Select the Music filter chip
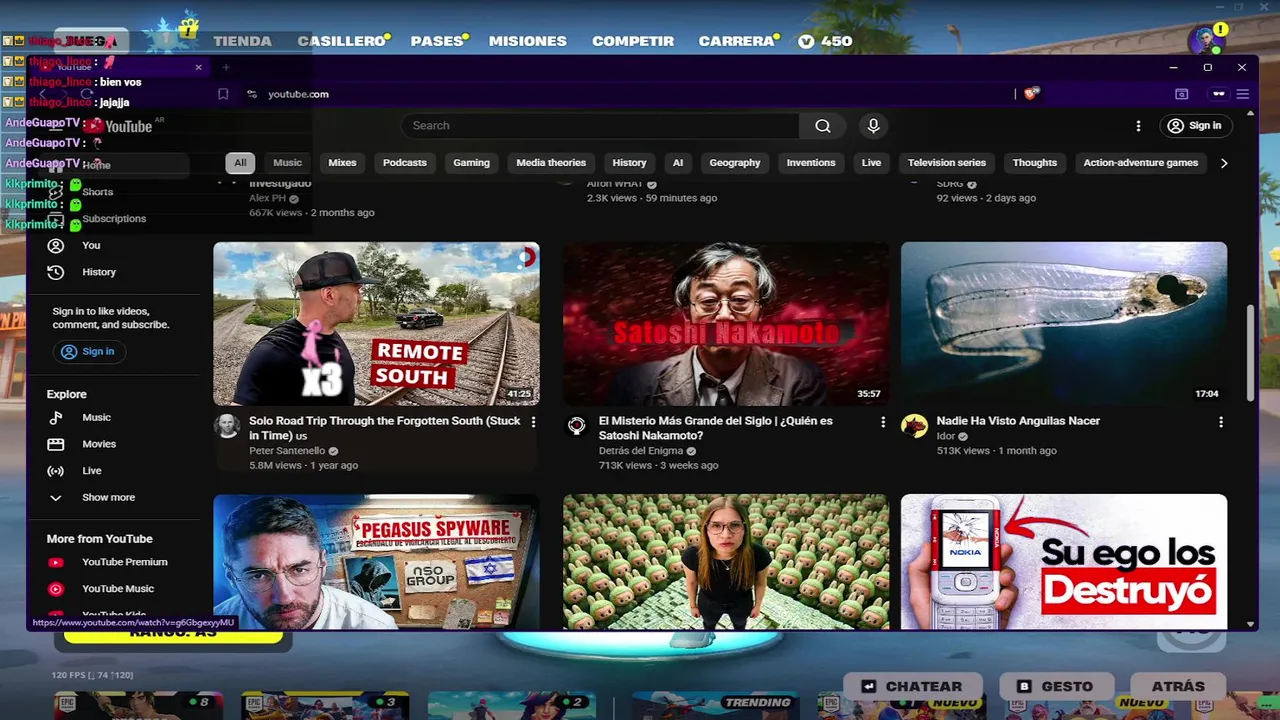1280x720 pixels. (x=287, y=163)
